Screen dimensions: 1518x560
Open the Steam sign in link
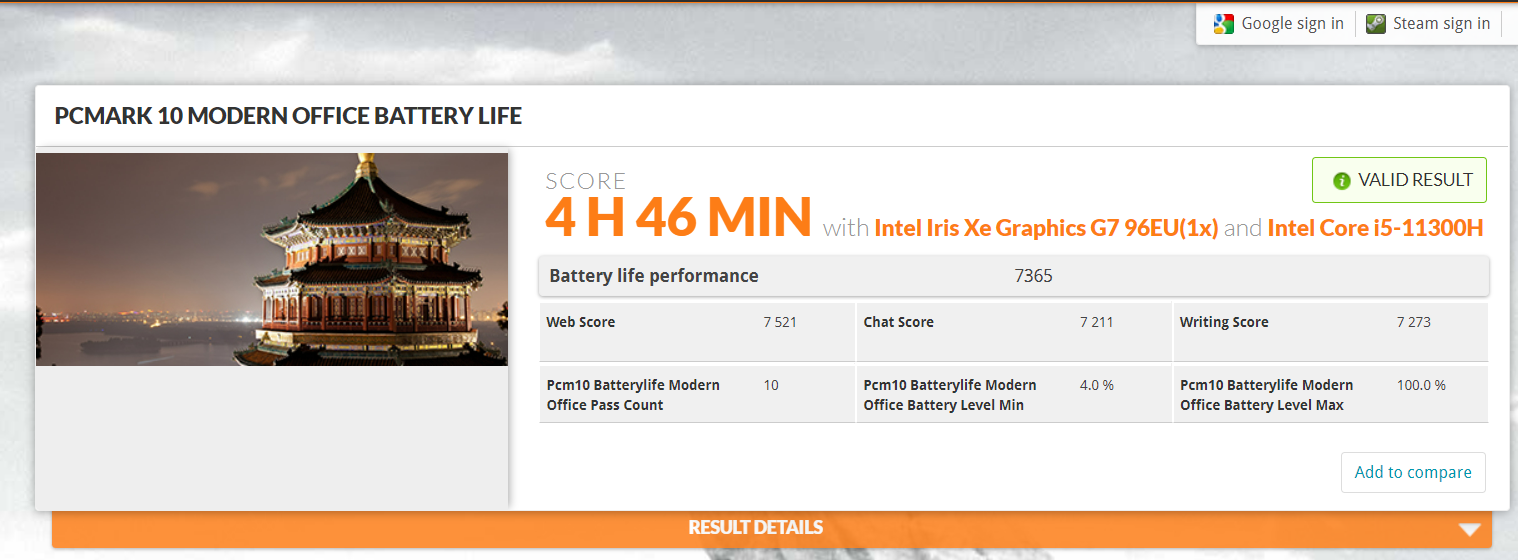(1441, 24)
